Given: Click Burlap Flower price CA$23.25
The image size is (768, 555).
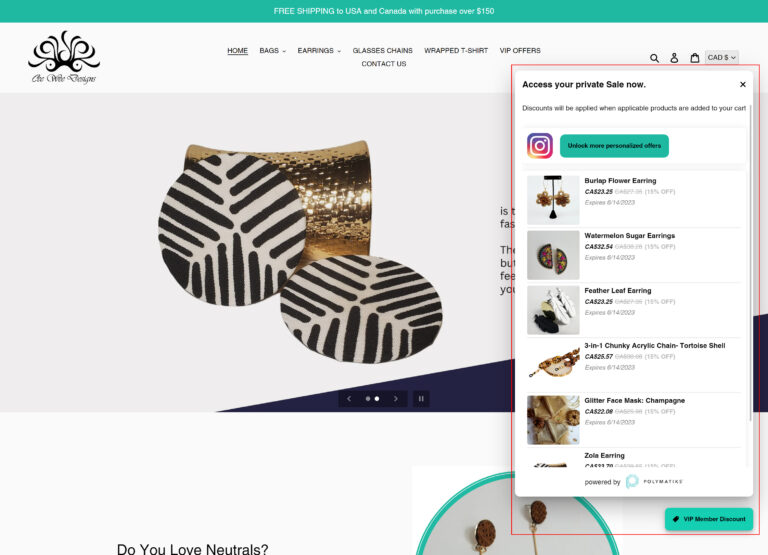Looking at the screenshot, I should pos(599,192).
